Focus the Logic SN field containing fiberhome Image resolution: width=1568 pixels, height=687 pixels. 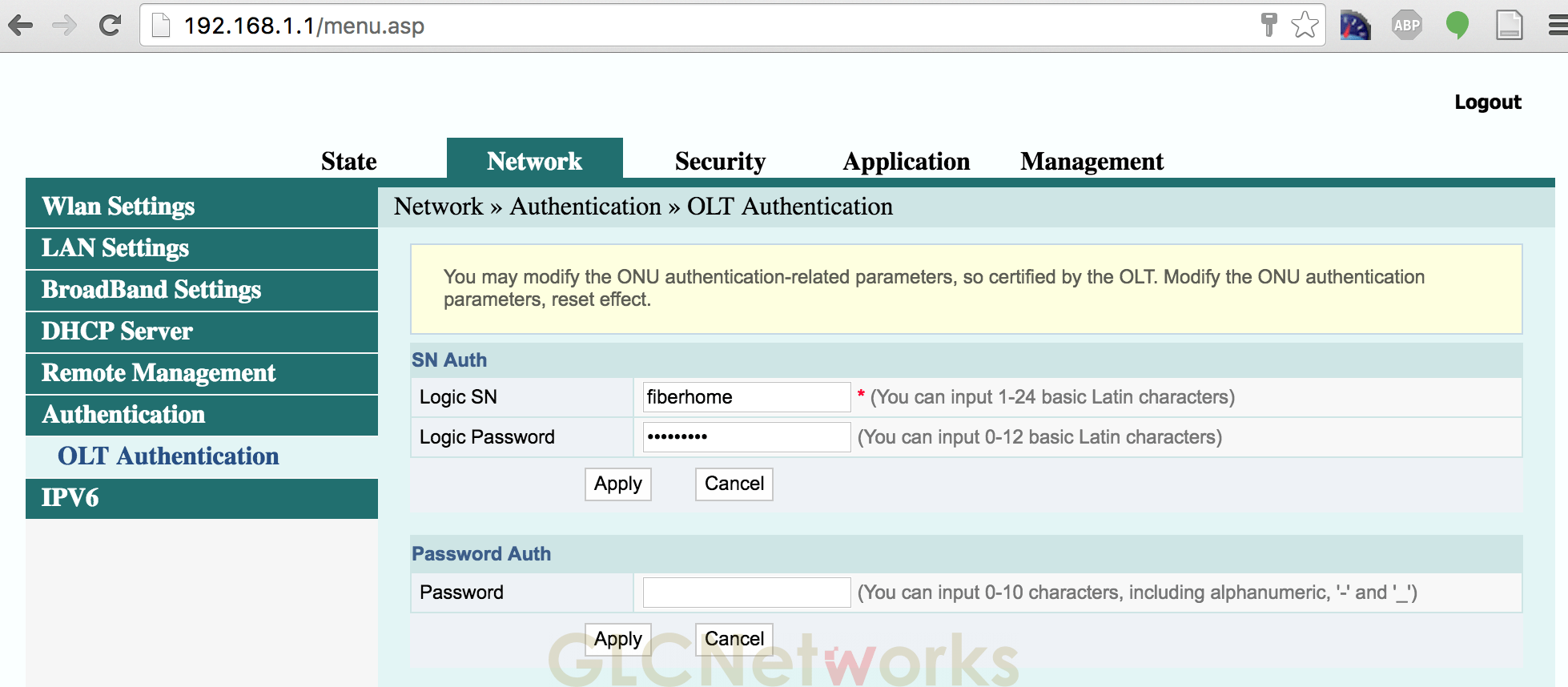click(746, 397)
